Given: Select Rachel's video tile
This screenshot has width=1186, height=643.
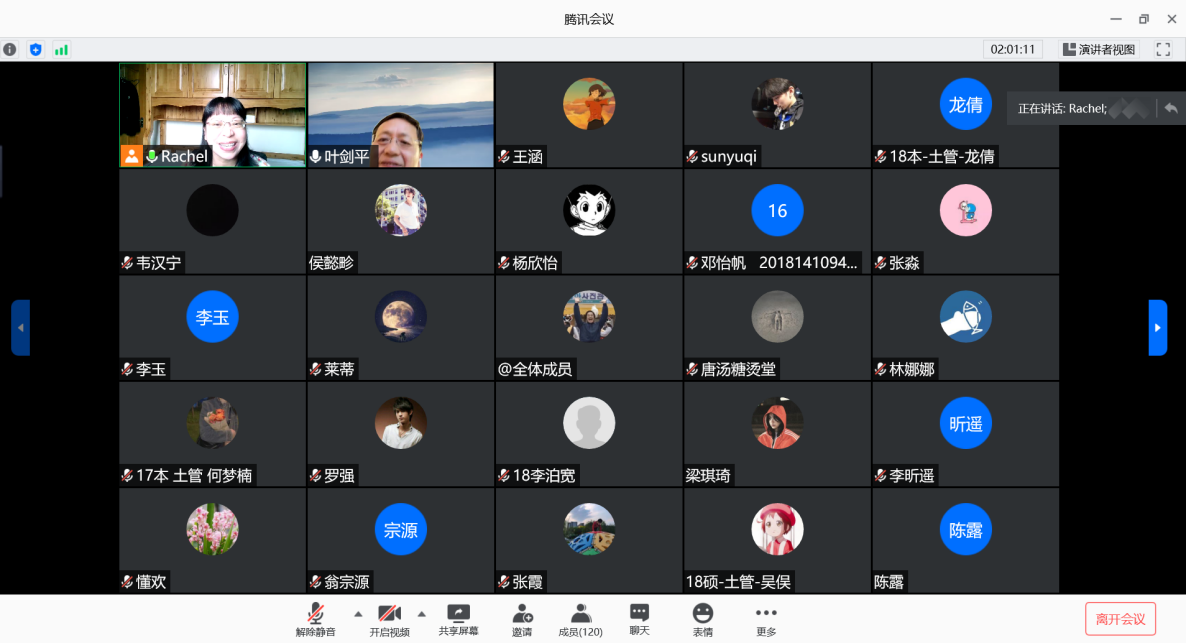Looking at the screenshot, I should click(x=212, y=114).
